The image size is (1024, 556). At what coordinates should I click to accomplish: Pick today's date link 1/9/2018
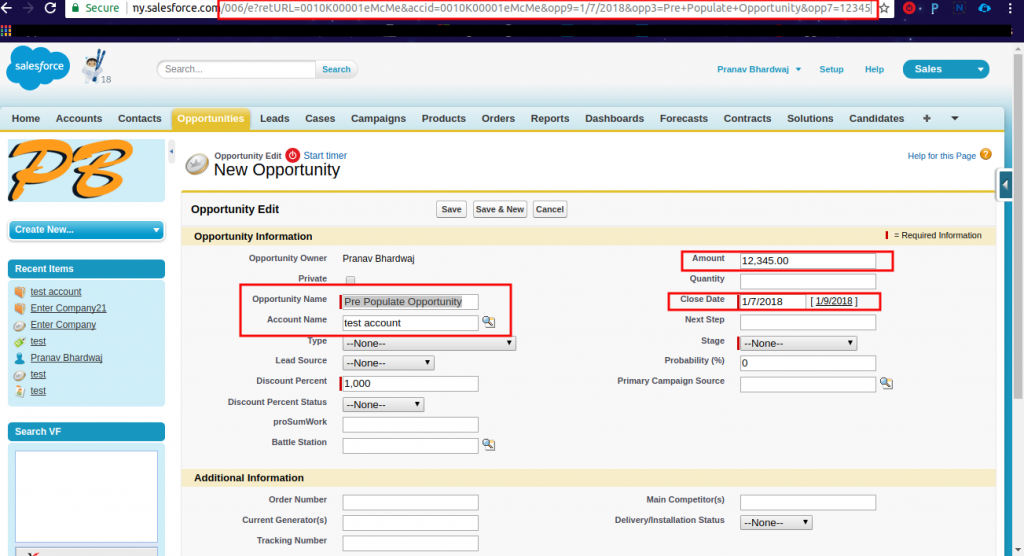click(834, 301)
